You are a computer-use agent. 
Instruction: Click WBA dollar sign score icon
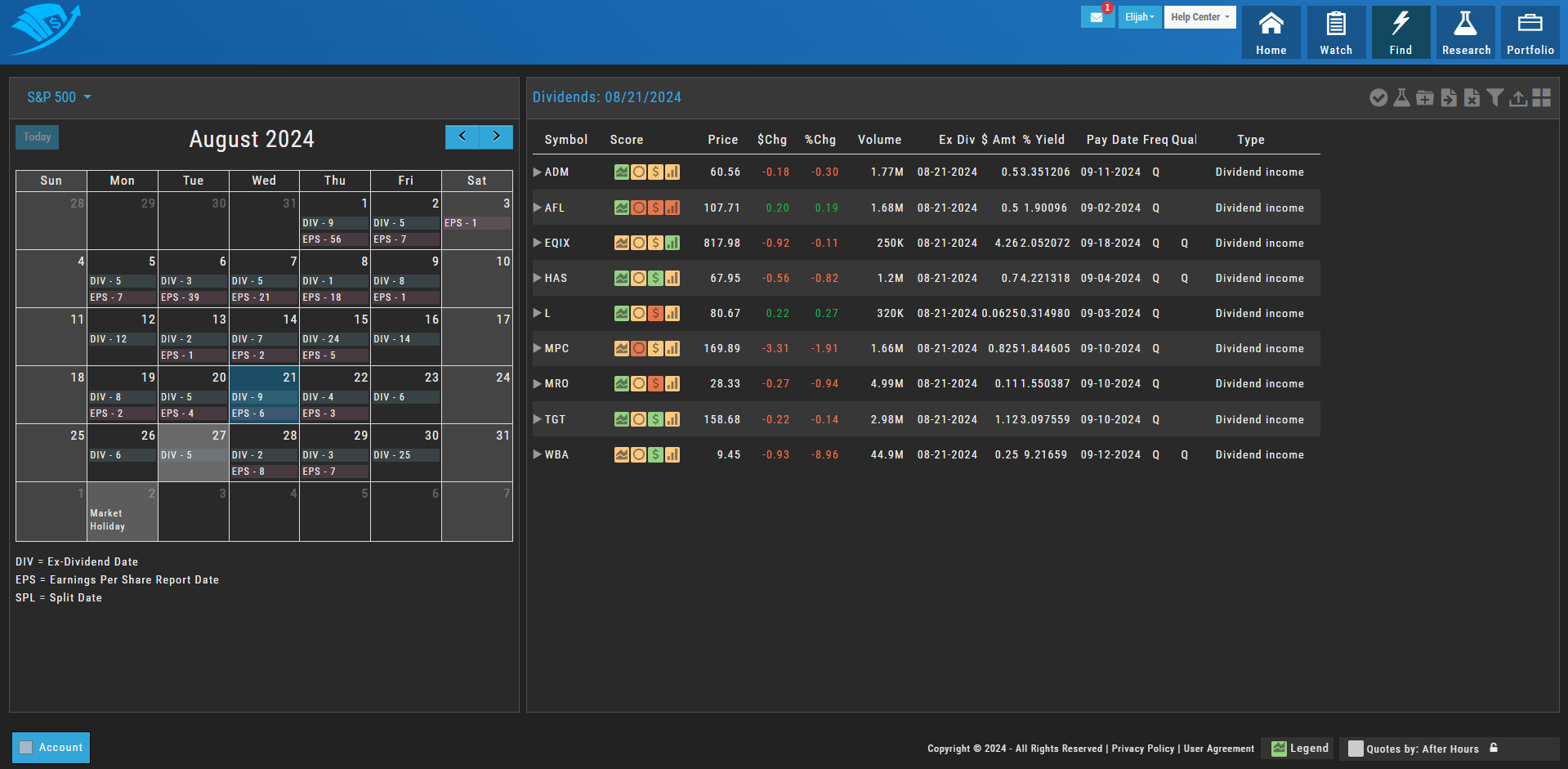[x=655, y=454]
